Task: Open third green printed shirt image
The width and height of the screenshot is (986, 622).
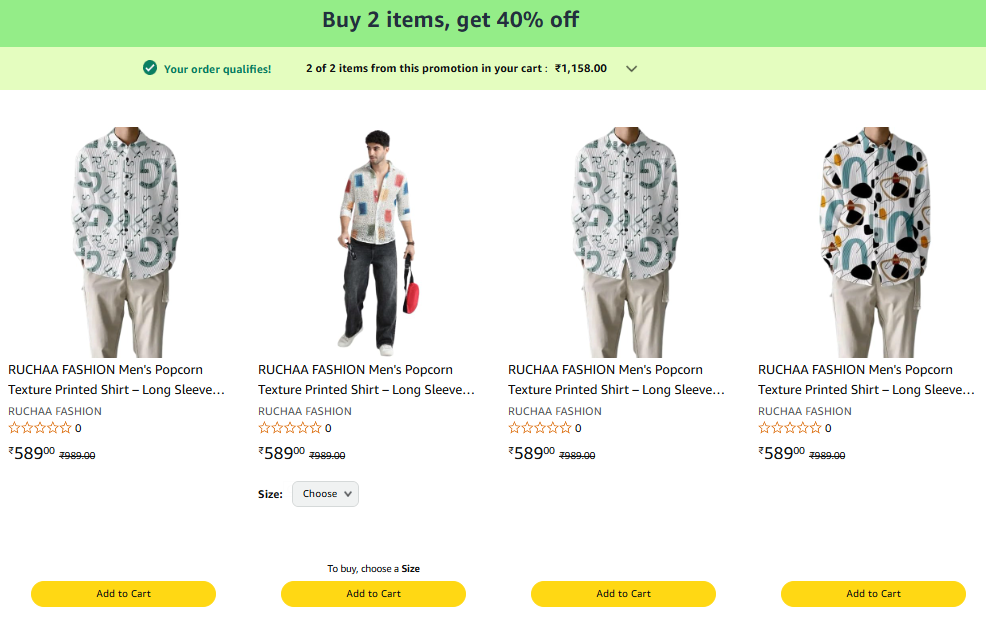Action: 623,242
